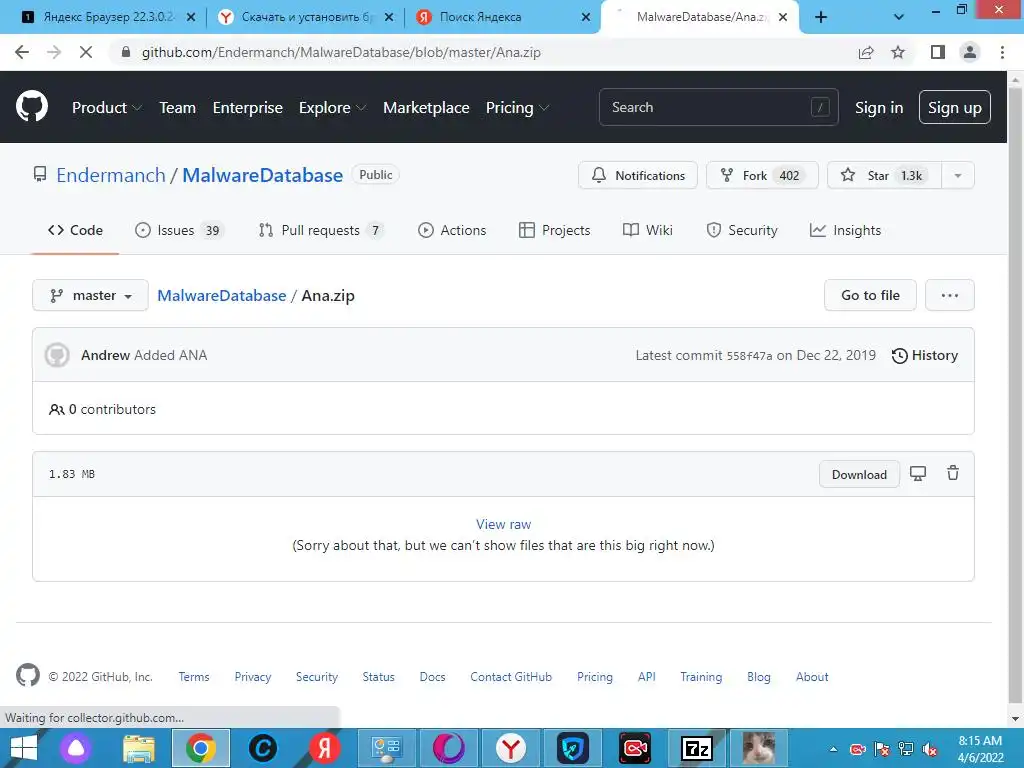Open the View raw link

(503, 524)
